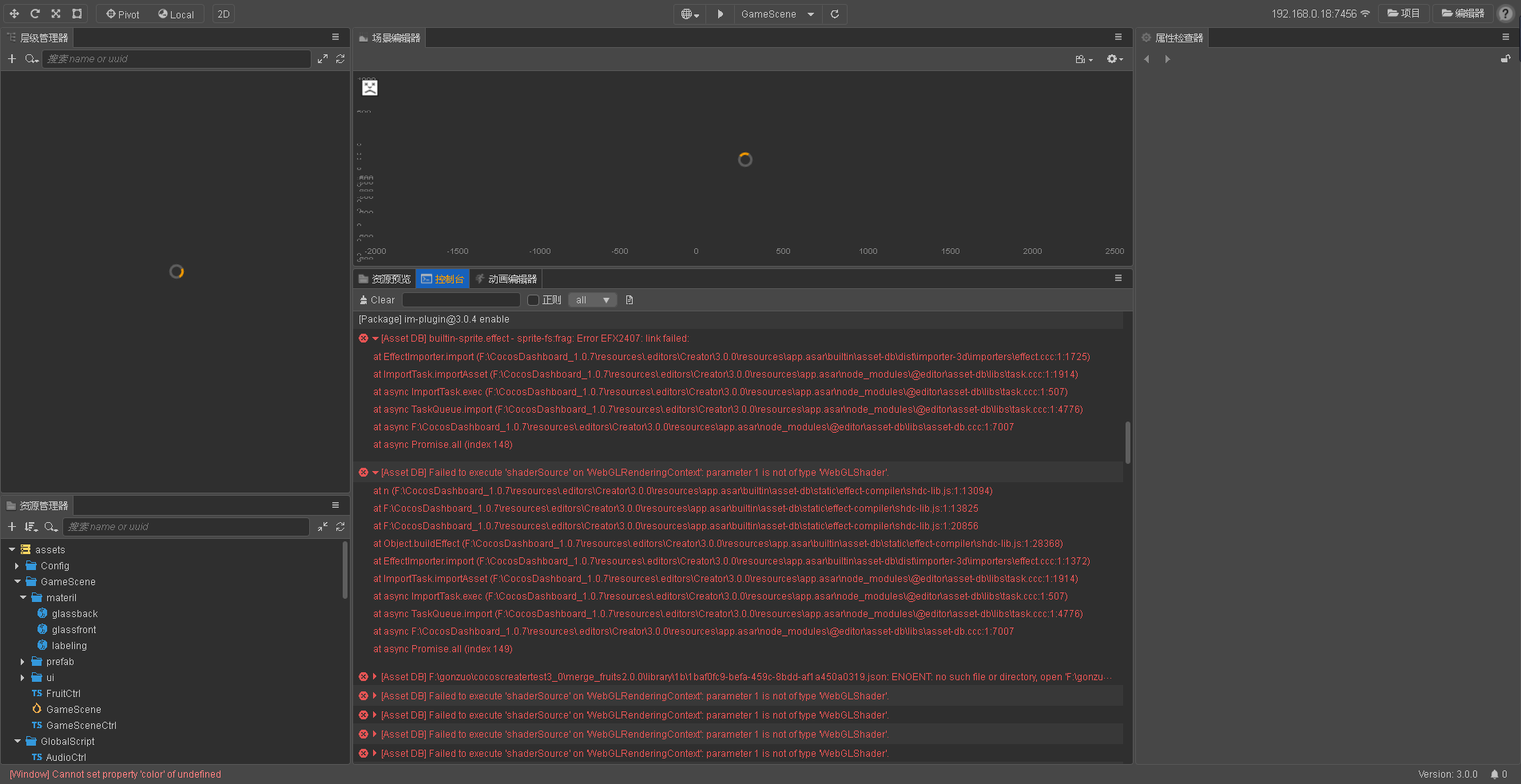
Task: Select the Rect transform tool
Action: pos(77,14)
